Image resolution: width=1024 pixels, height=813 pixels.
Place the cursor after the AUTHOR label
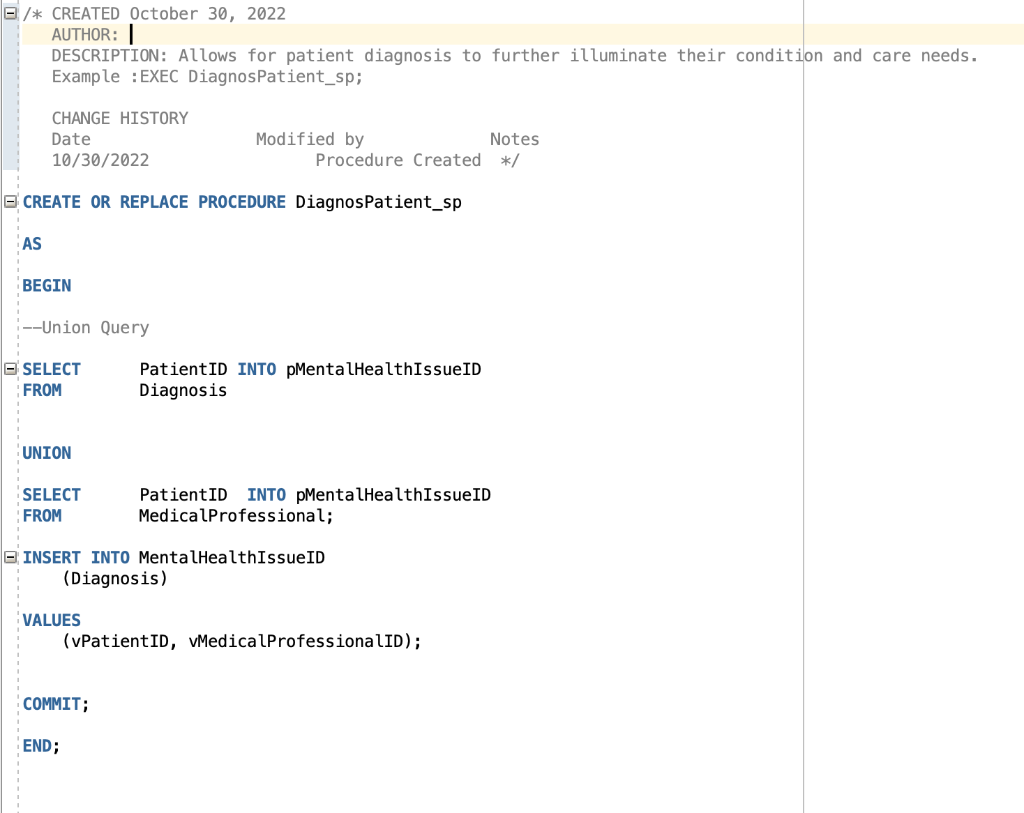click(131, 34)
